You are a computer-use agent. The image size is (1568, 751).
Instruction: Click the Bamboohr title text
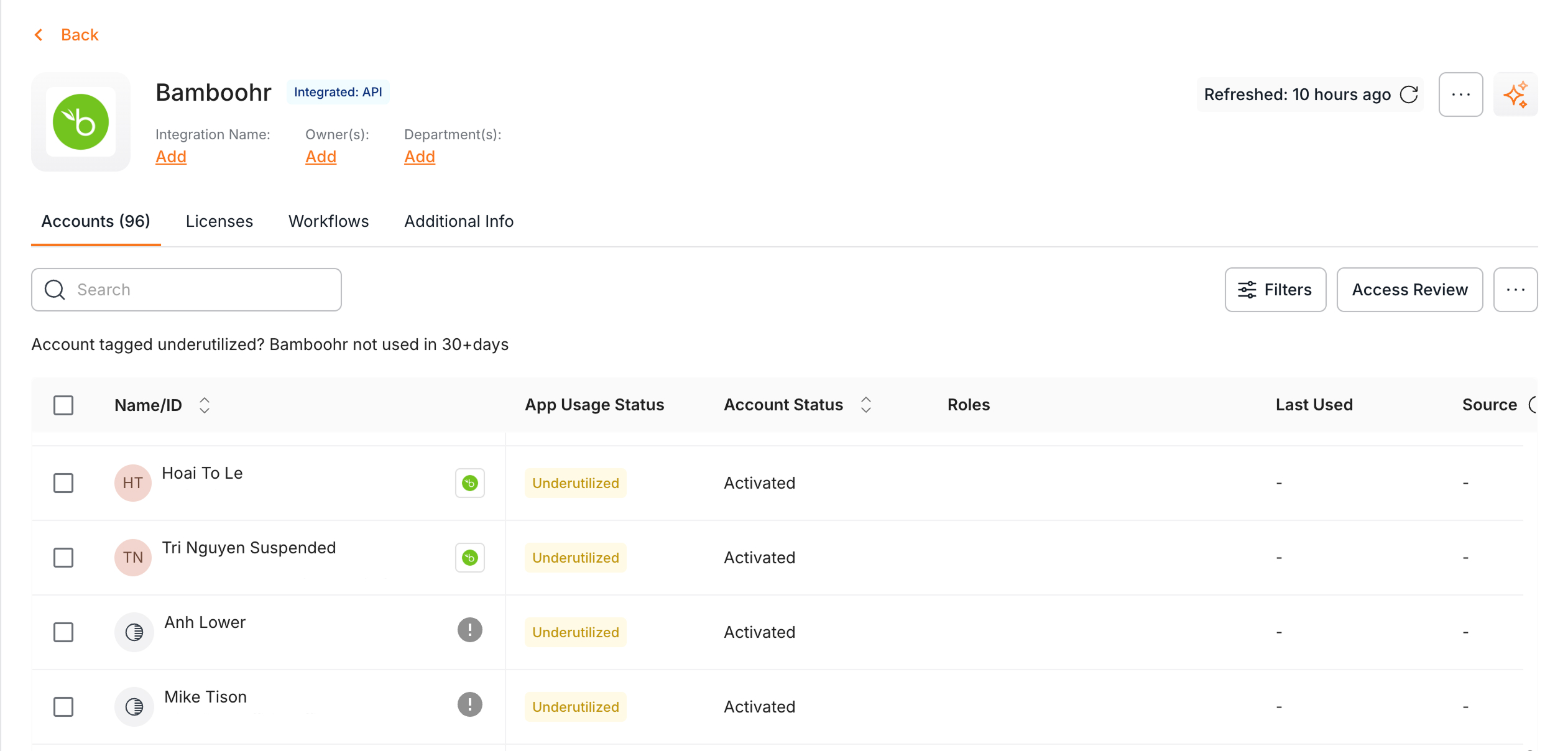pos(213,93)
